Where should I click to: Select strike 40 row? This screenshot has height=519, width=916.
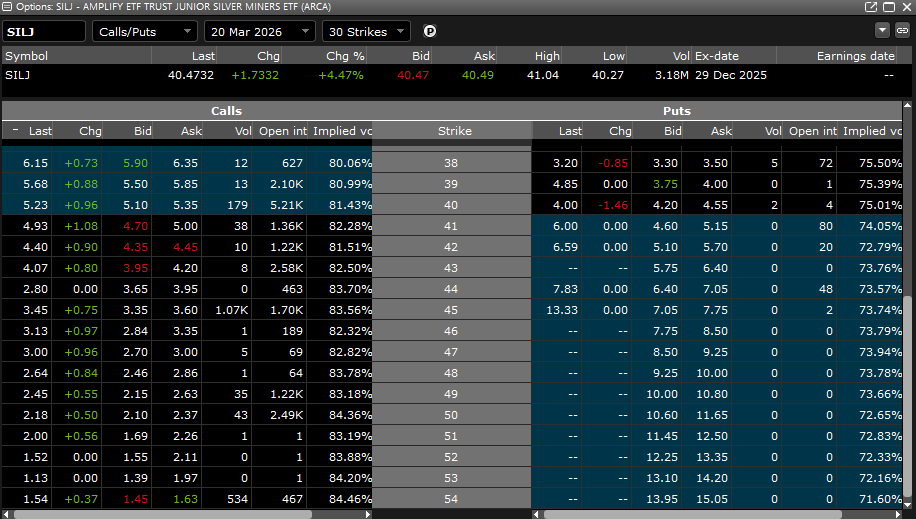452,205
